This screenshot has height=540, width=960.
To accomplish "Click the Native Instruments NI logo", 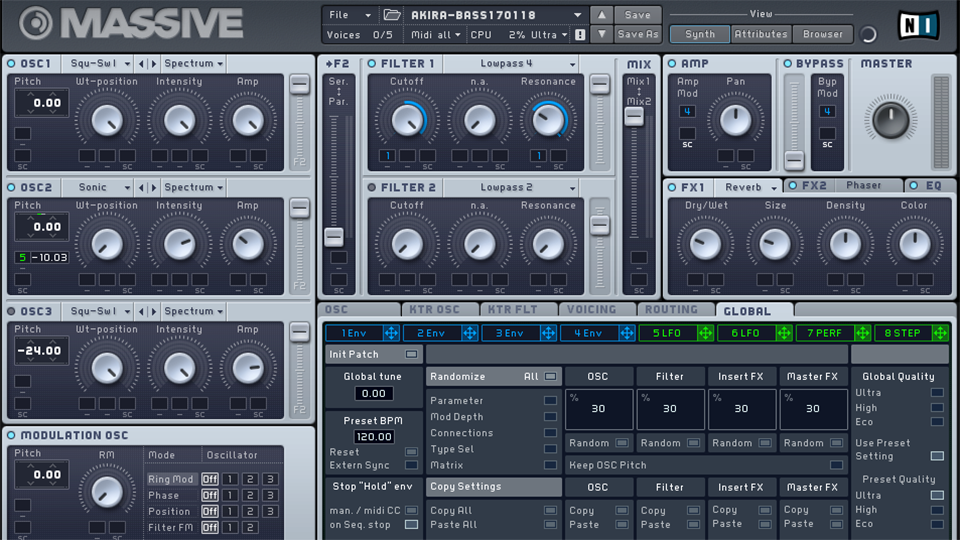I will 918,25.
